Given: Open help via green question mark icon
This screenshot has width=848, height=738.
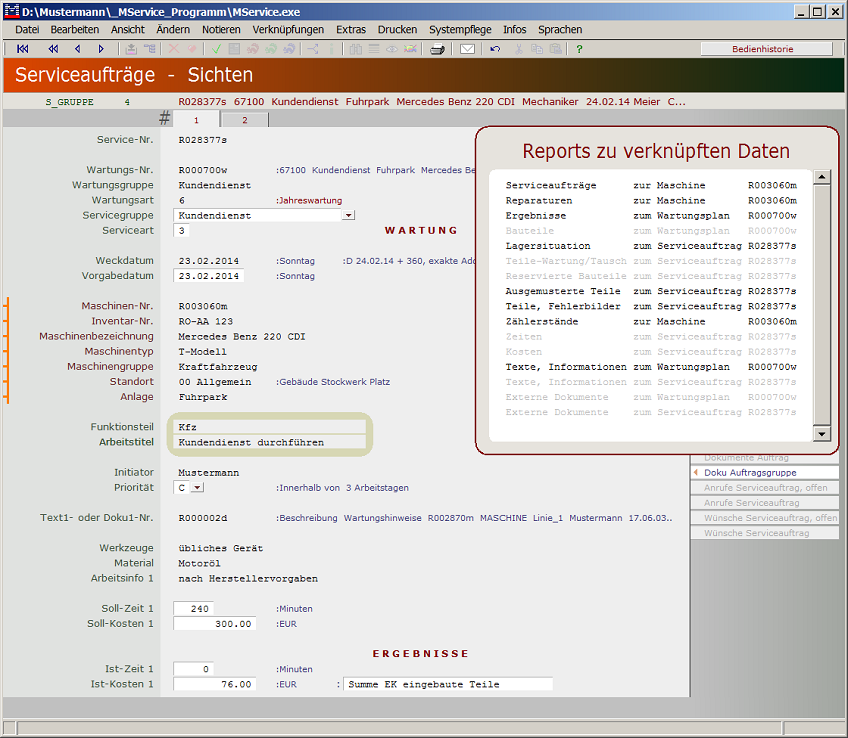Looking at the screenshot, I should coord(579,48).
